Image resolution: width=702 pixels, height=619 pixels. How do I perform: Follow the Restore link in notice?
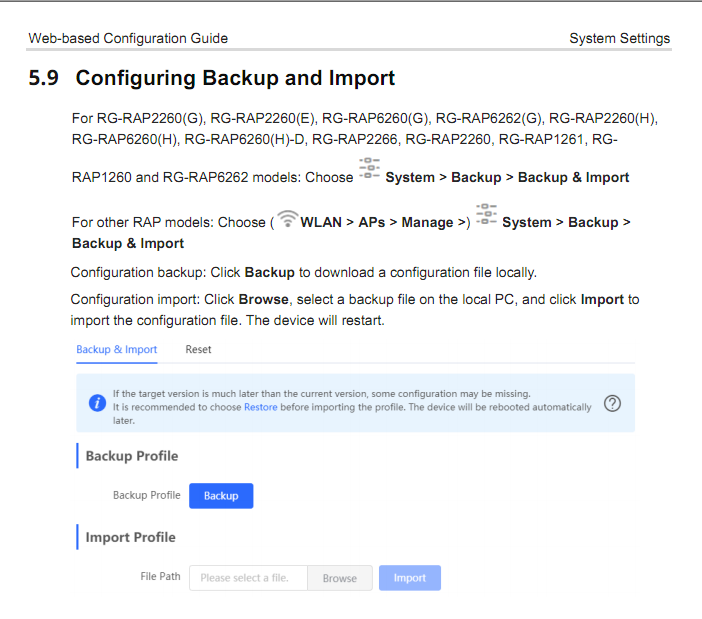(261, 407)
